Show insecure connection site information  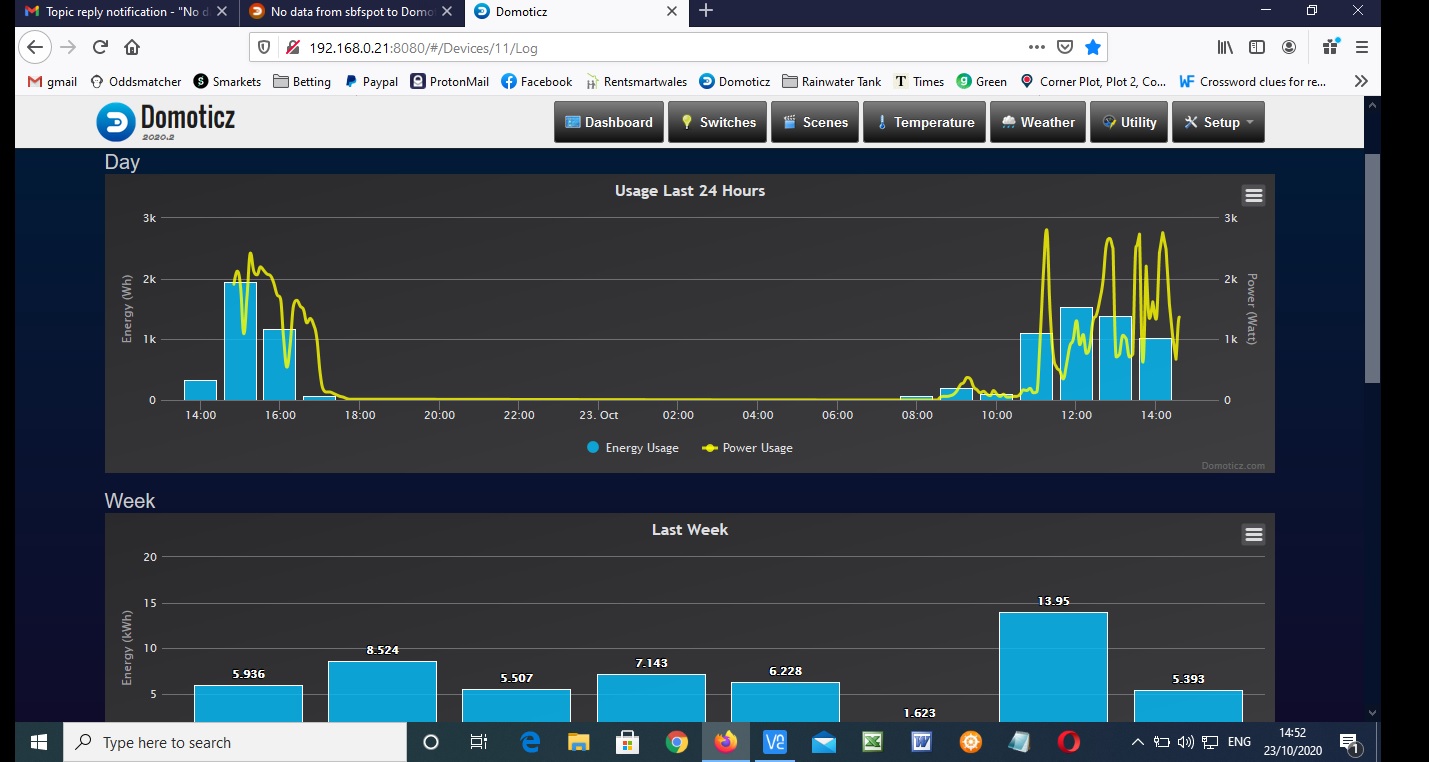(x=292, y=47)
